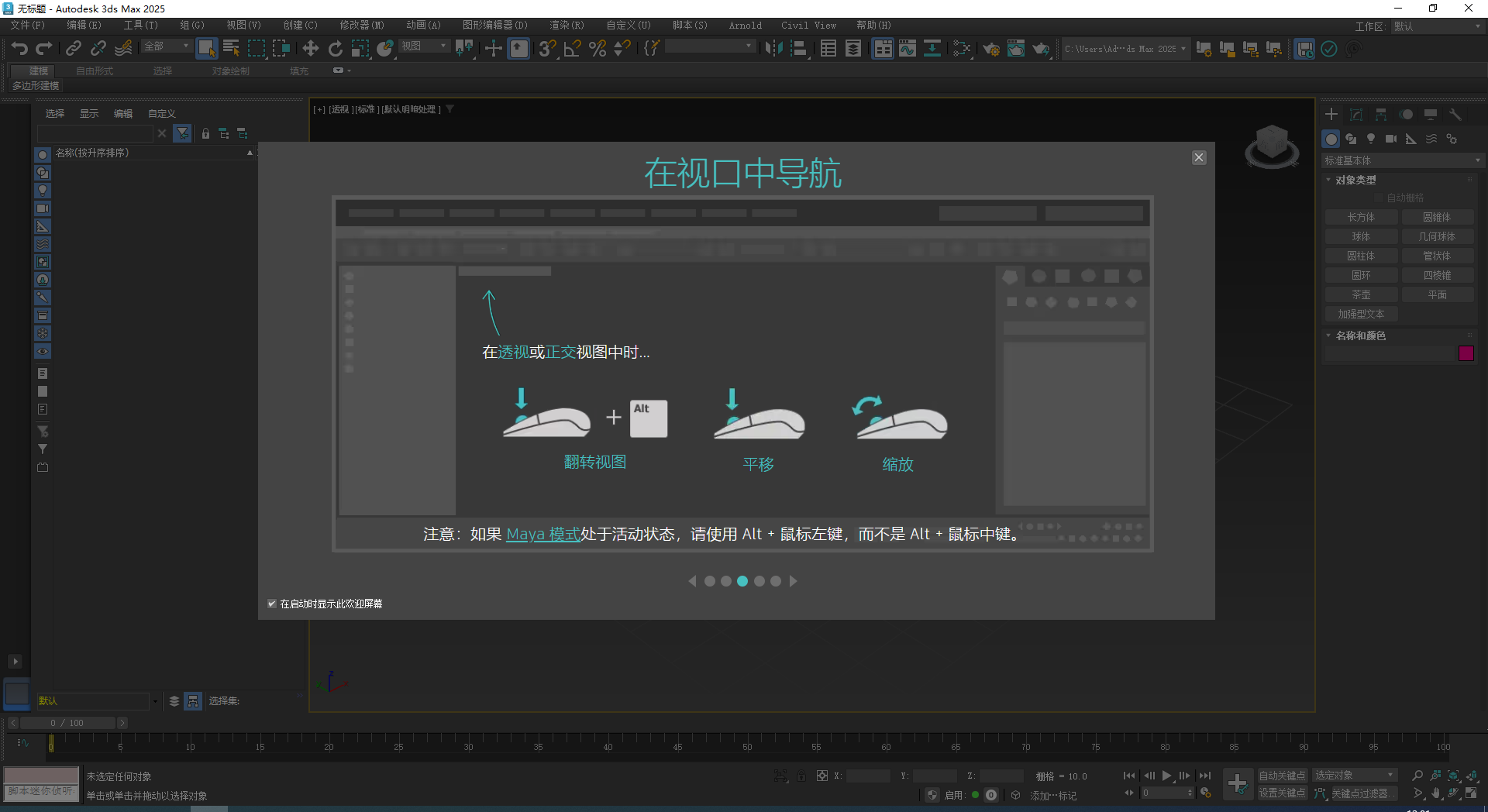Select the first slide dot indicator
This screenshot has height=812, width=1488.
click(710, 581)
